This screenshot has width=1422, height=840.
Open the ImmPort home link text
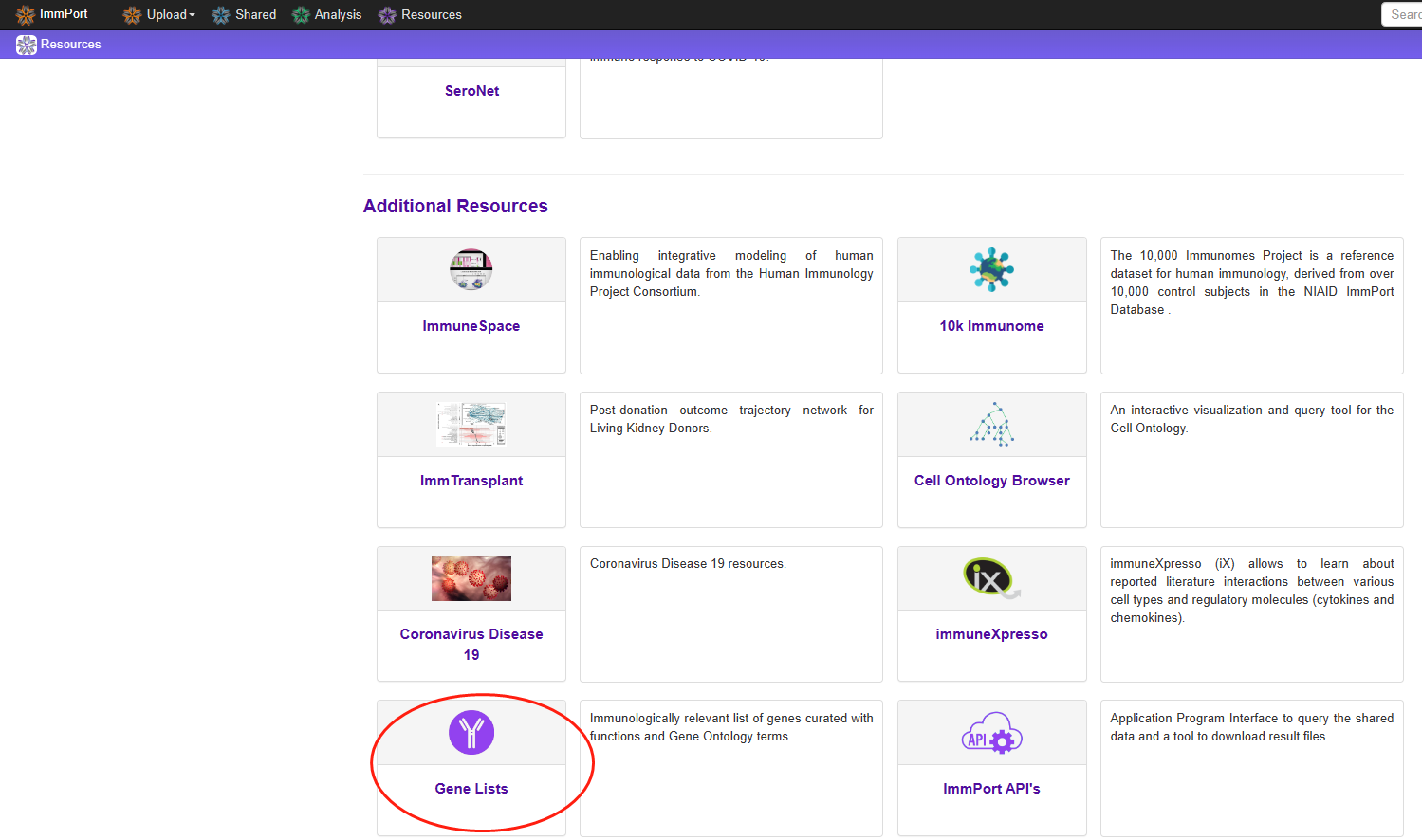pyautogui.click(x=64, y=14)
